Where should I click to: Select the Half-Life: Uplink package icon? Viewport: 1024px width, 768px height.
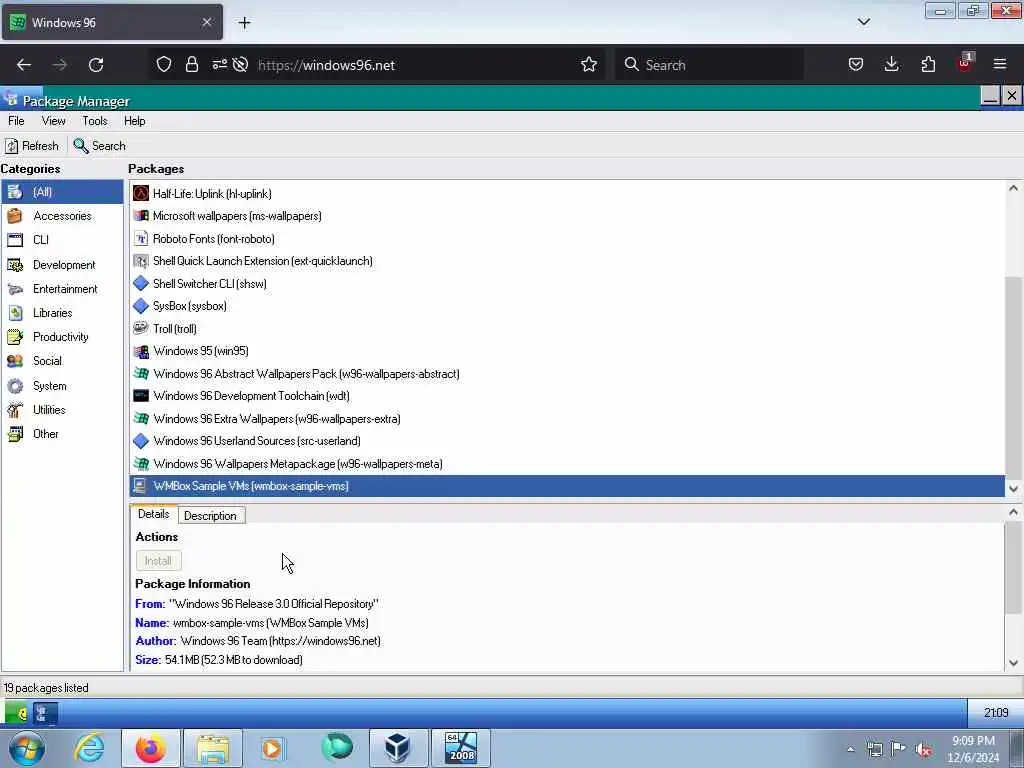[x=141, y=193]
